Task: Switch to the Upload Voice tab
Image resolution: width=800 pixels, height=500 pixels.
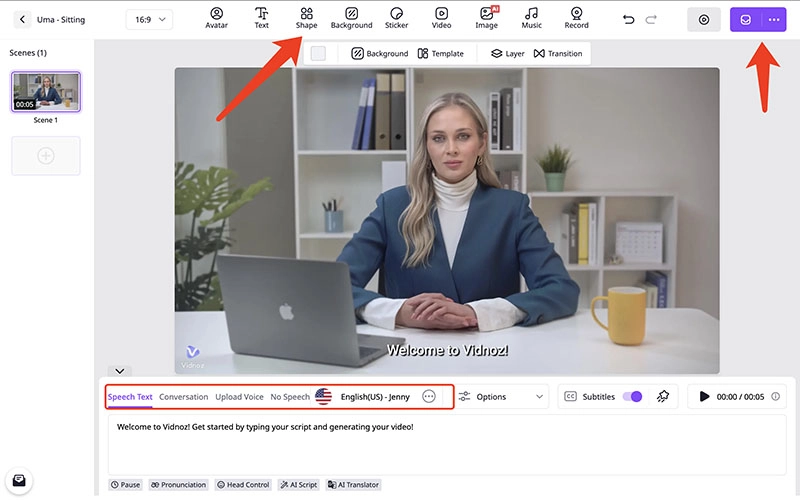Action: point(239,397)
